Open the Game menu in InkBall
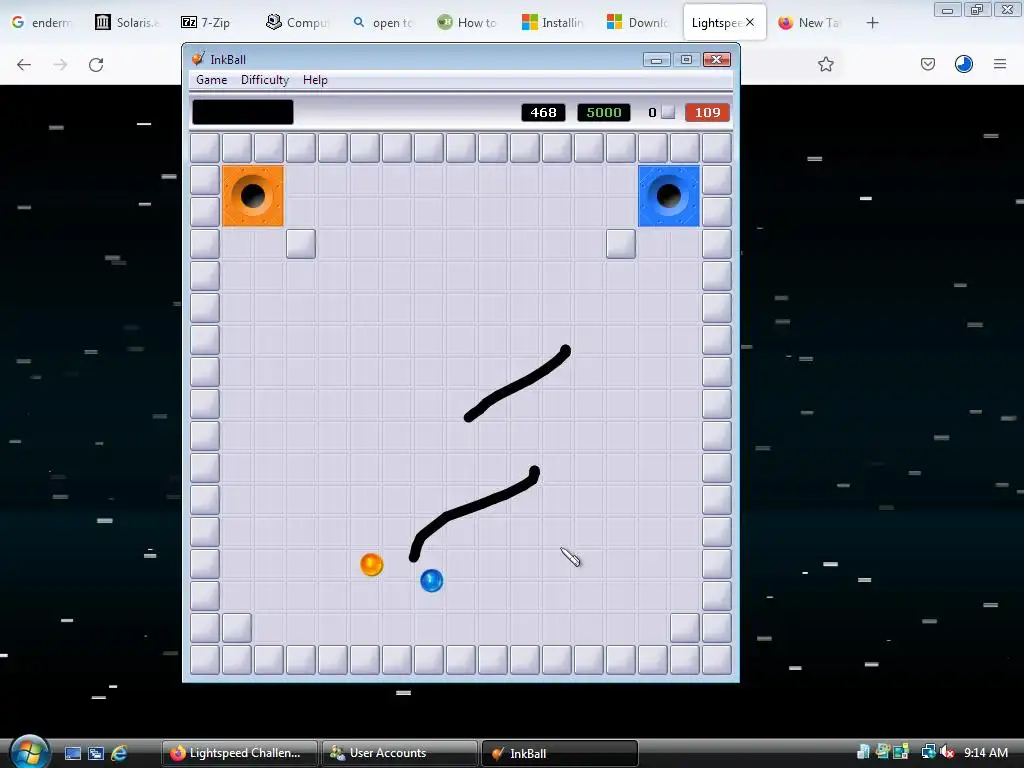1024x768 pixels. coord(212,80)
